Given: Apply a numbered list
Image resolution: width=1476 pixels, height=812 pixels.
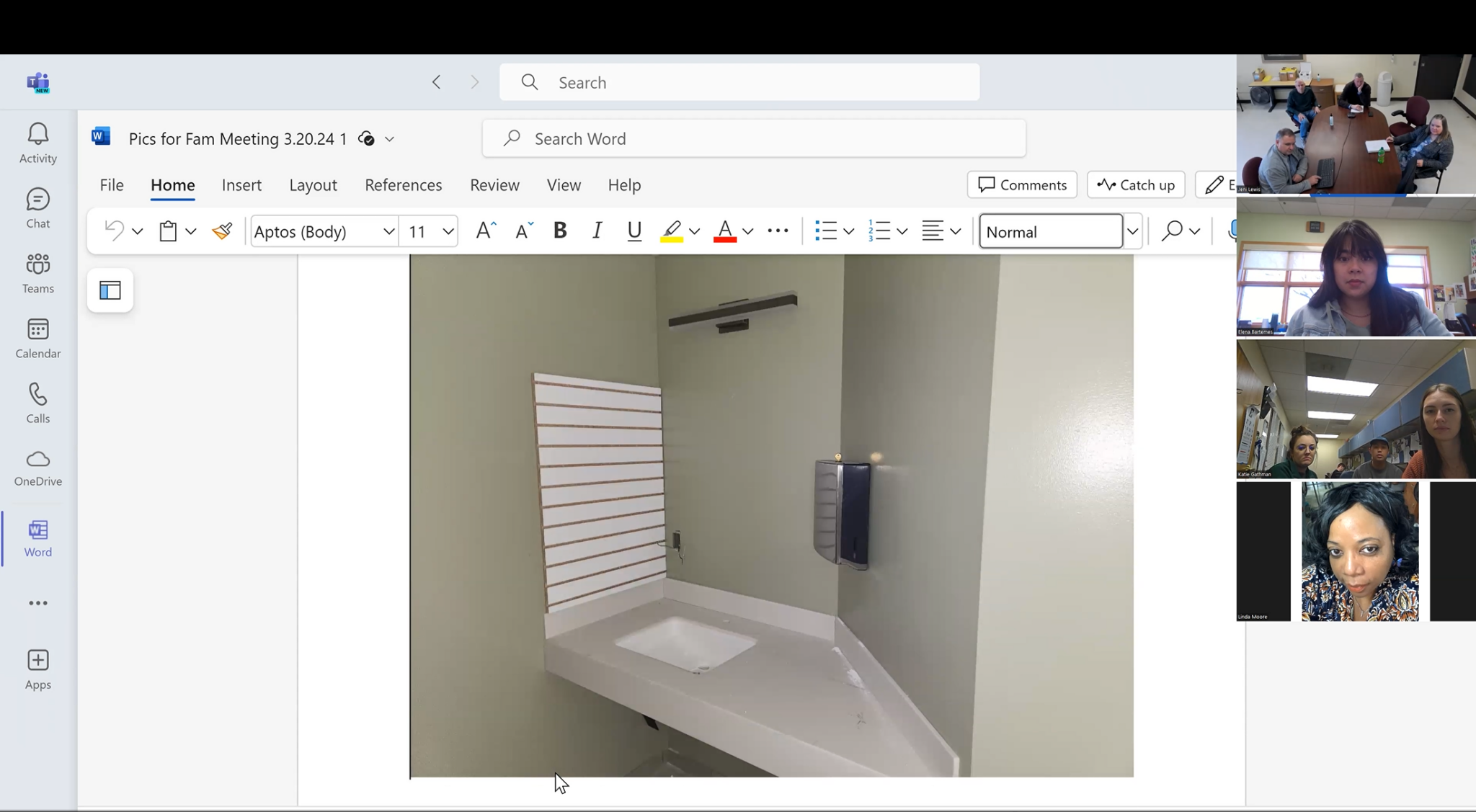Looking at the screenshot, I should pyautogui.click(x=879, y=231).
